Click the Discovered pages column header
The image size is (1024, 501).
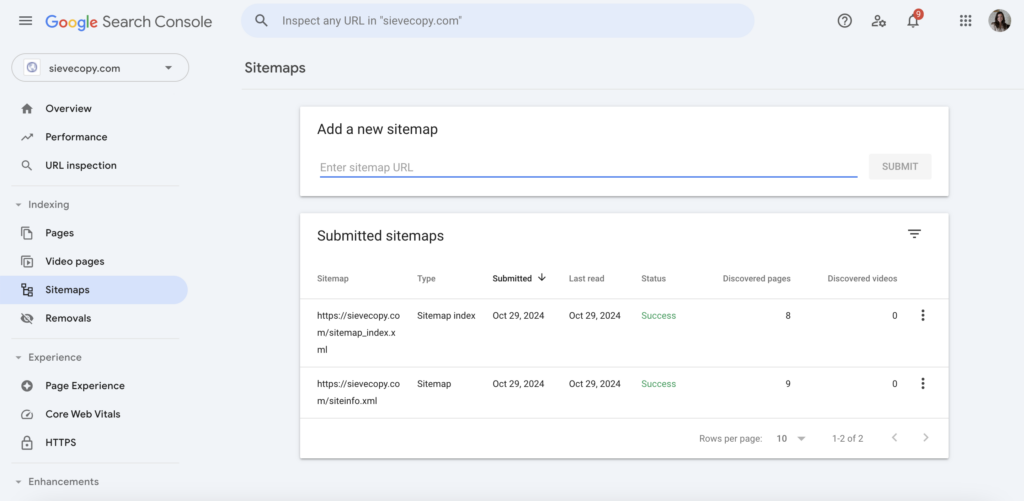click(x=756, y=278)
